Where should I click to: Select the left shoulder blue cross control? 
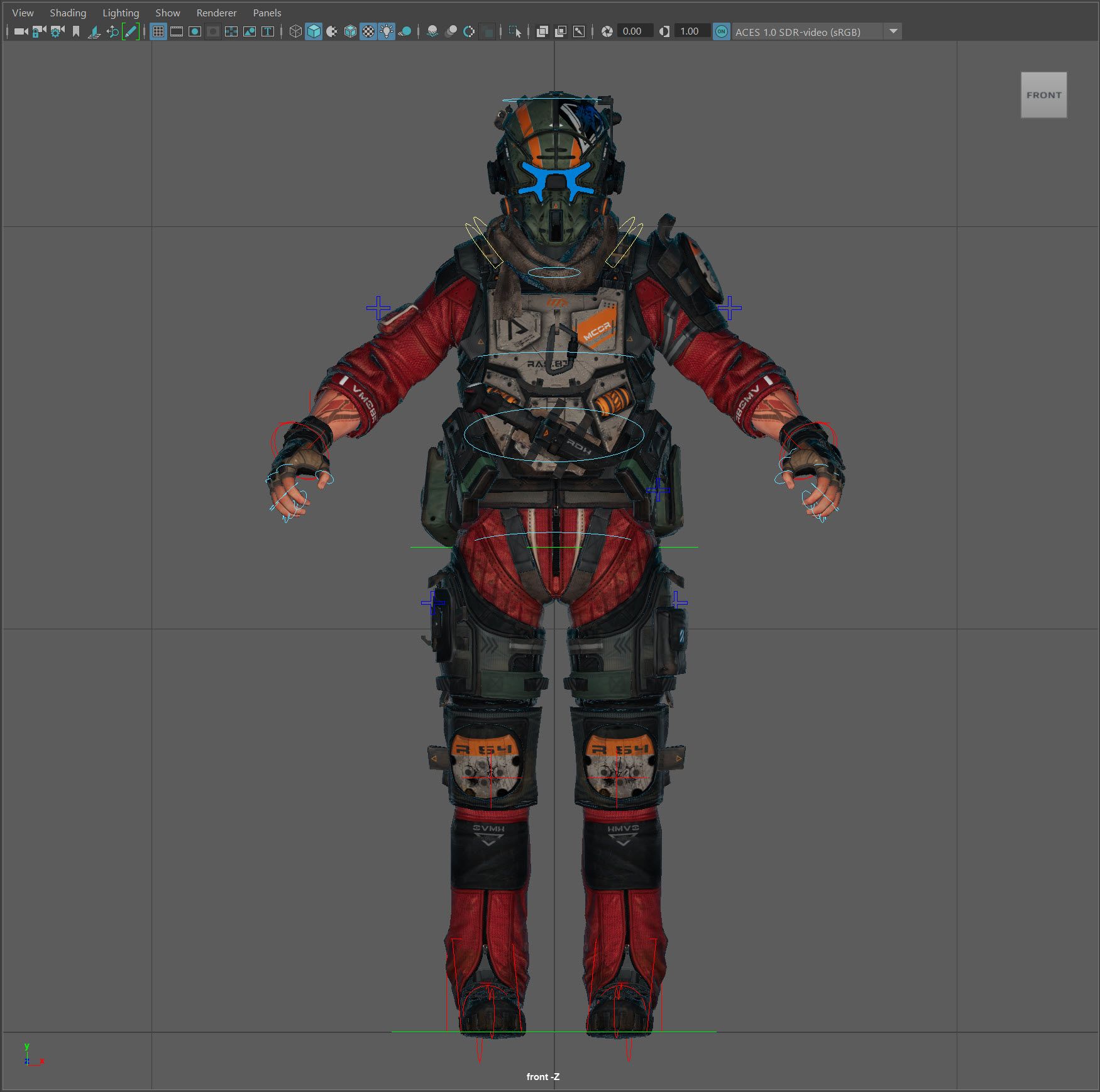click(x=378, y=308)
